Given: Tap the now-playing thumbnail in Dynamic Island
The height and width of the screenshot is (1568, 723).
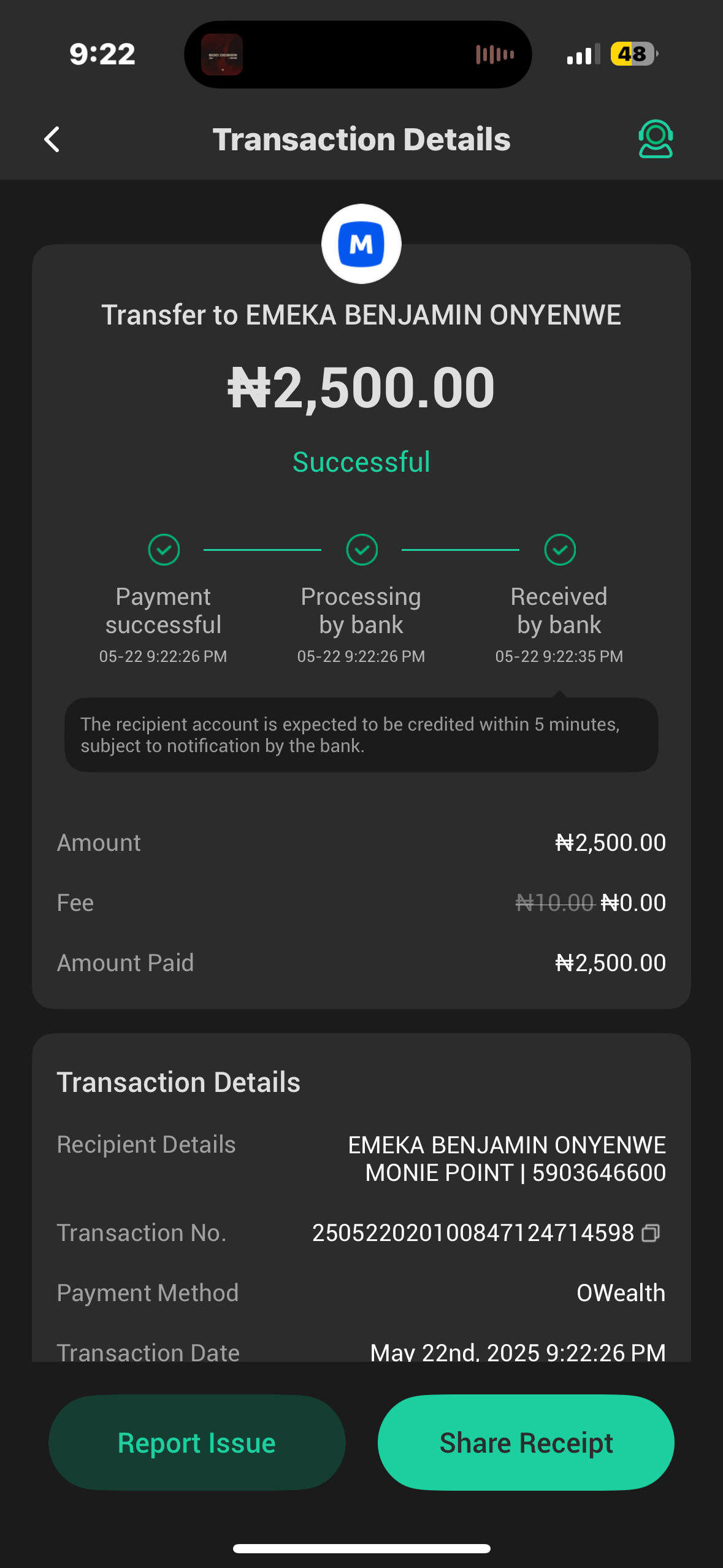Looking at the screenshot, I should pyautogui.click(x=222, y=55).
